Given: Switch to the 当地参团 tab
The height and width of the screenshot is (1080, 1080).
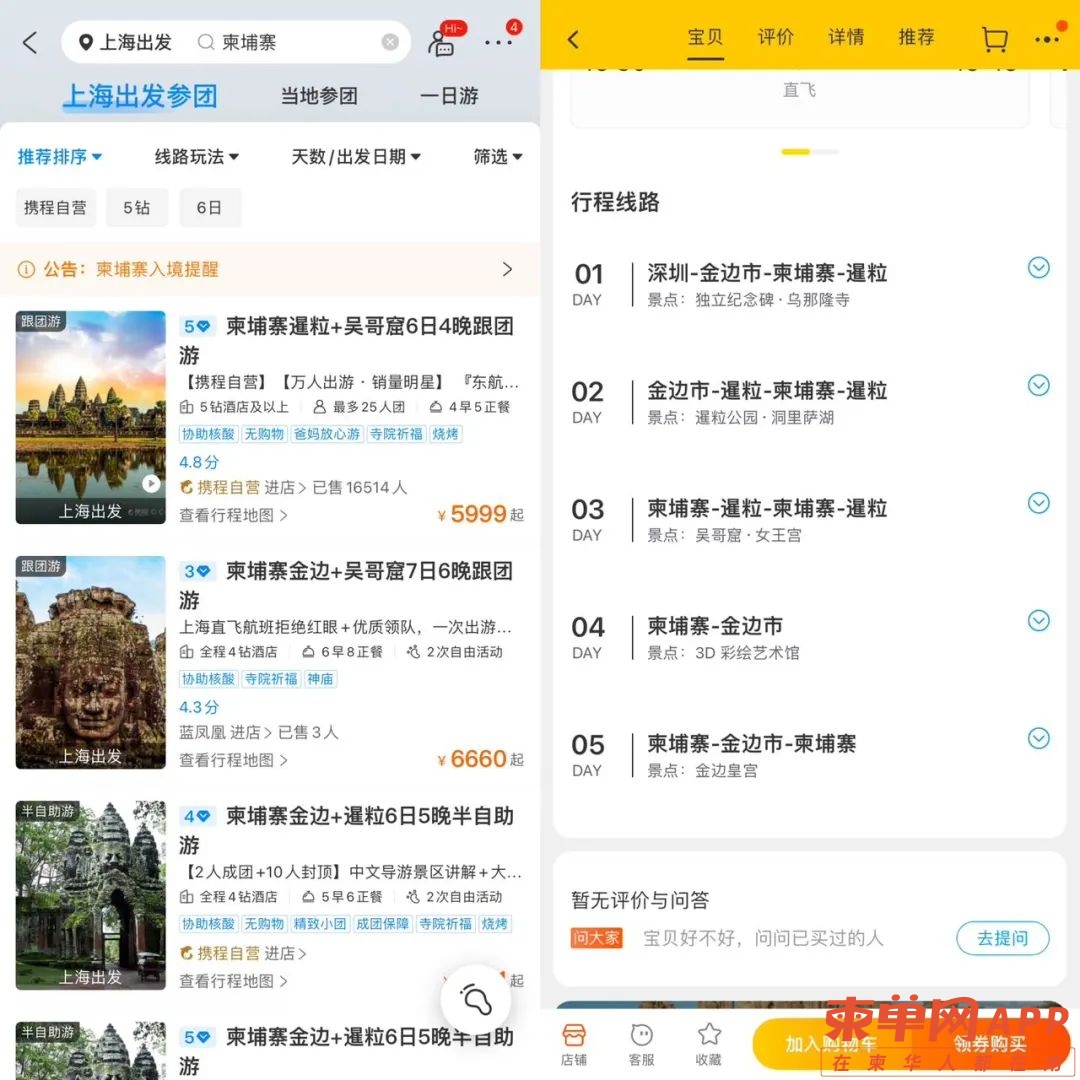Looking at the screenshot, I should pyautogui.click(x=319, y=96).
